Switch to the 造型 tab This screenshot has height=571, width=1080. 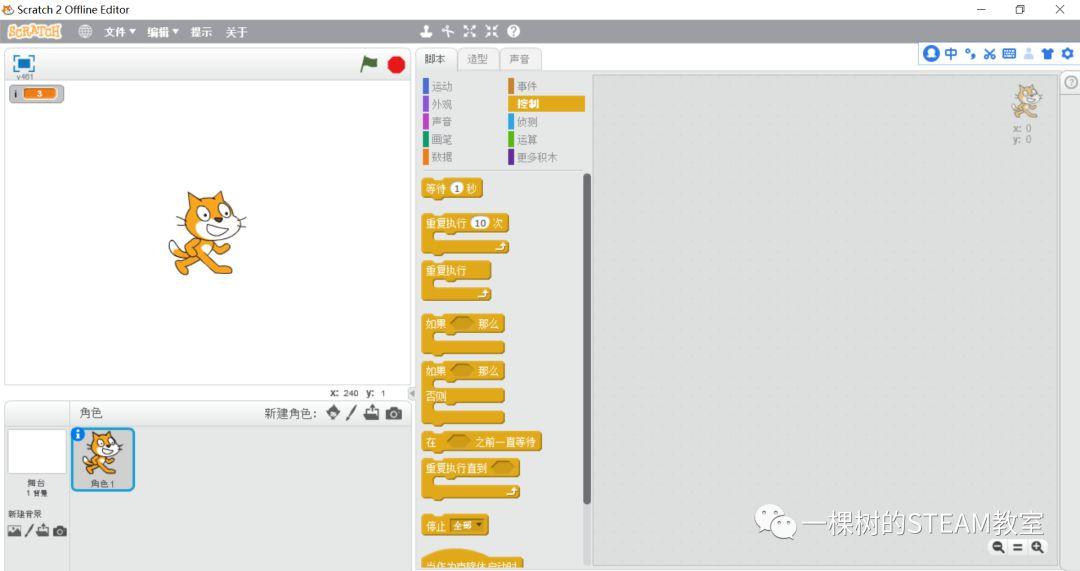tap(477, 59)
